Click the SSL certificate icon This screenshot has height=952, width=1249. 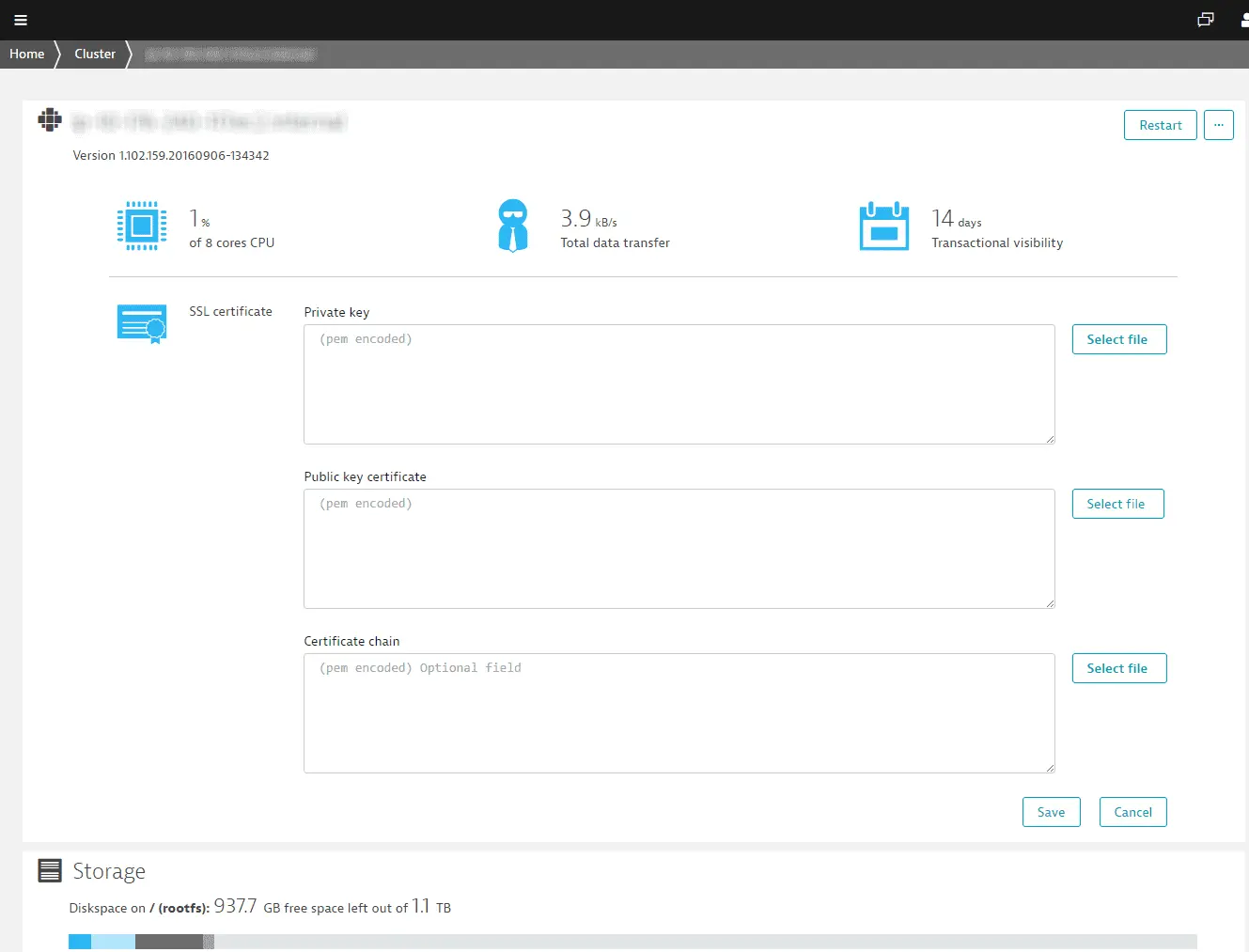pos(142,324)
